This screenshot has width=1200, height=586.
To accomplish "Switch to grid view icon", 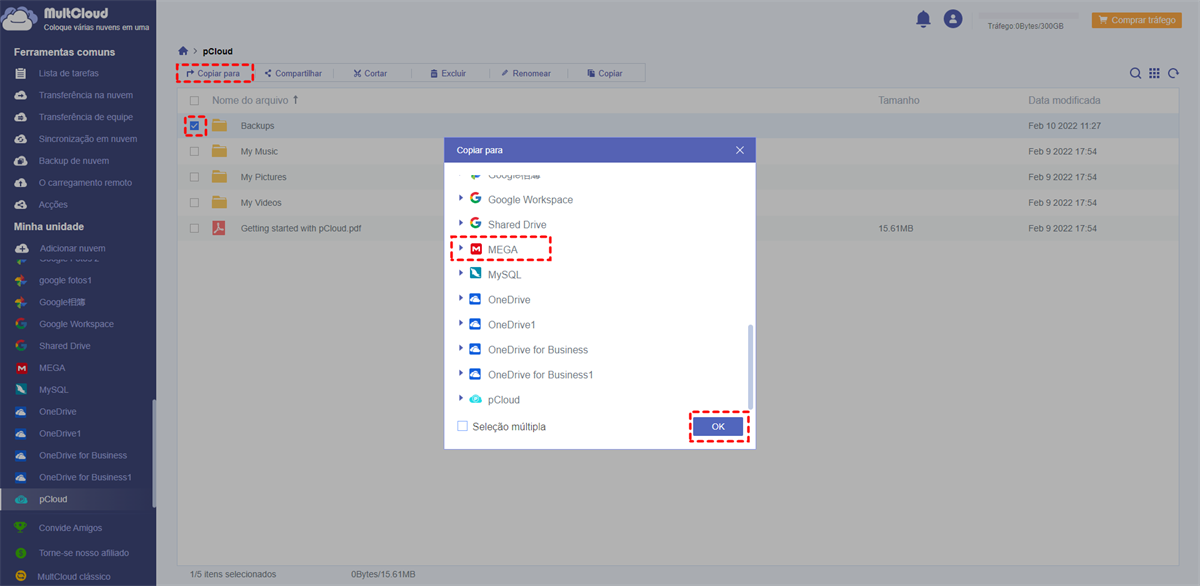I will point(1154,73).
